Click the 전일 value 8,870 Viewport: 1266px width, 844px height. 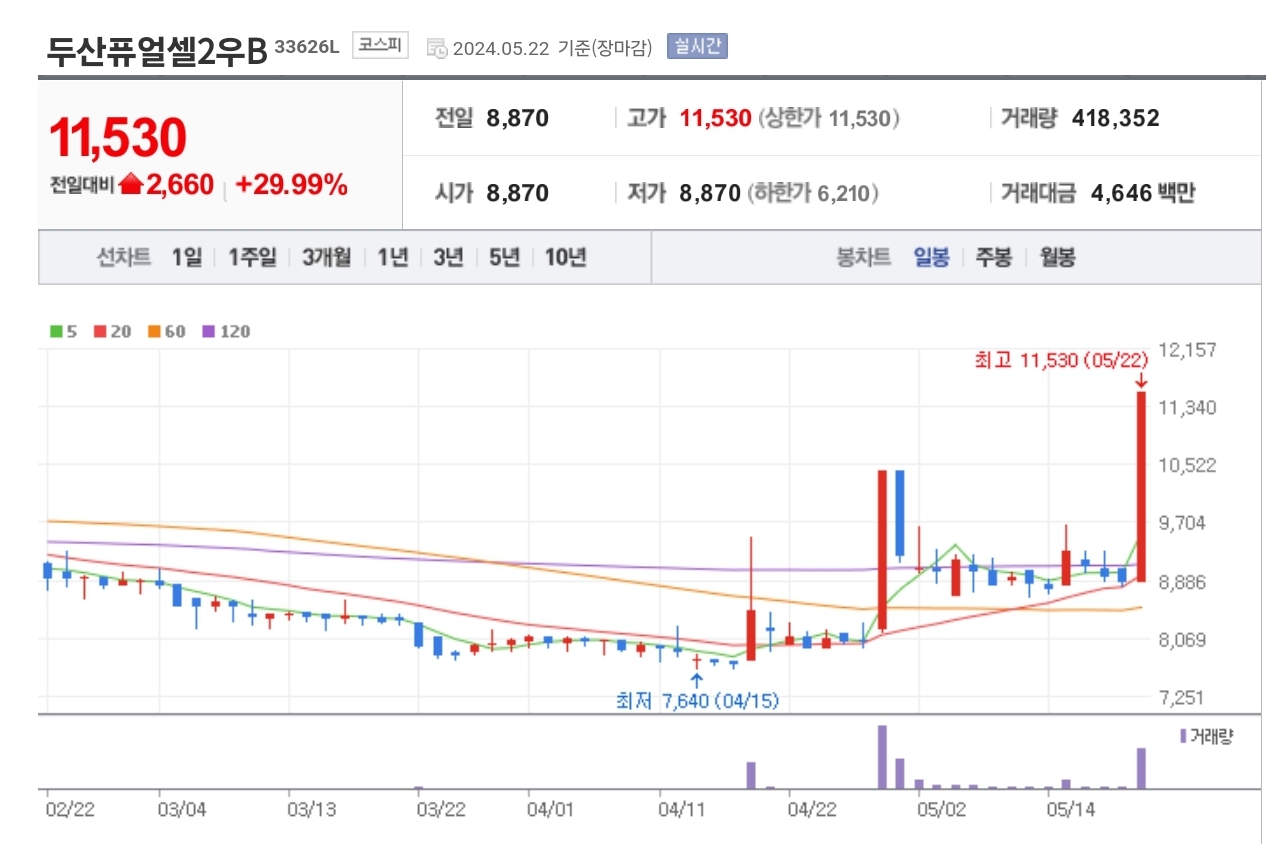pos(518,118)
